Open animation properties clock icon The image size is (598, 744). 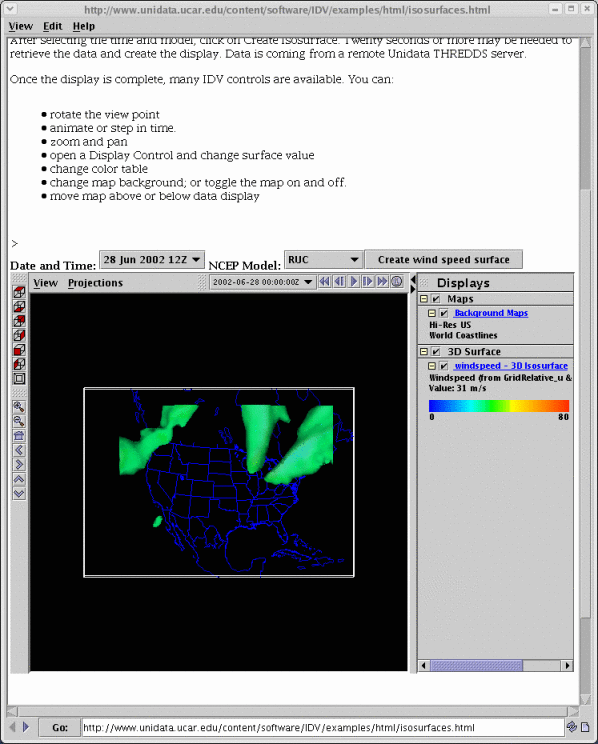tap(397, 282)
